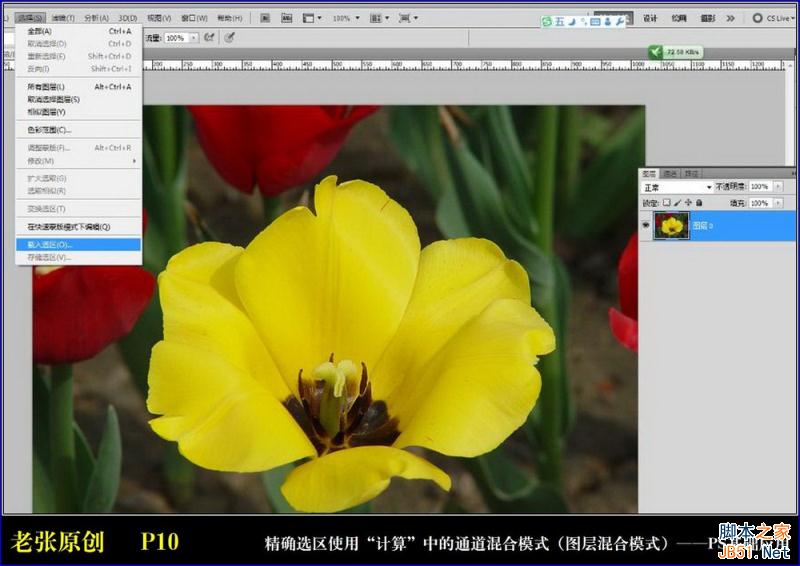The image size is (800, 566).
Task: Click the Mini Bridge icon
Action: [x=287, y=18]
